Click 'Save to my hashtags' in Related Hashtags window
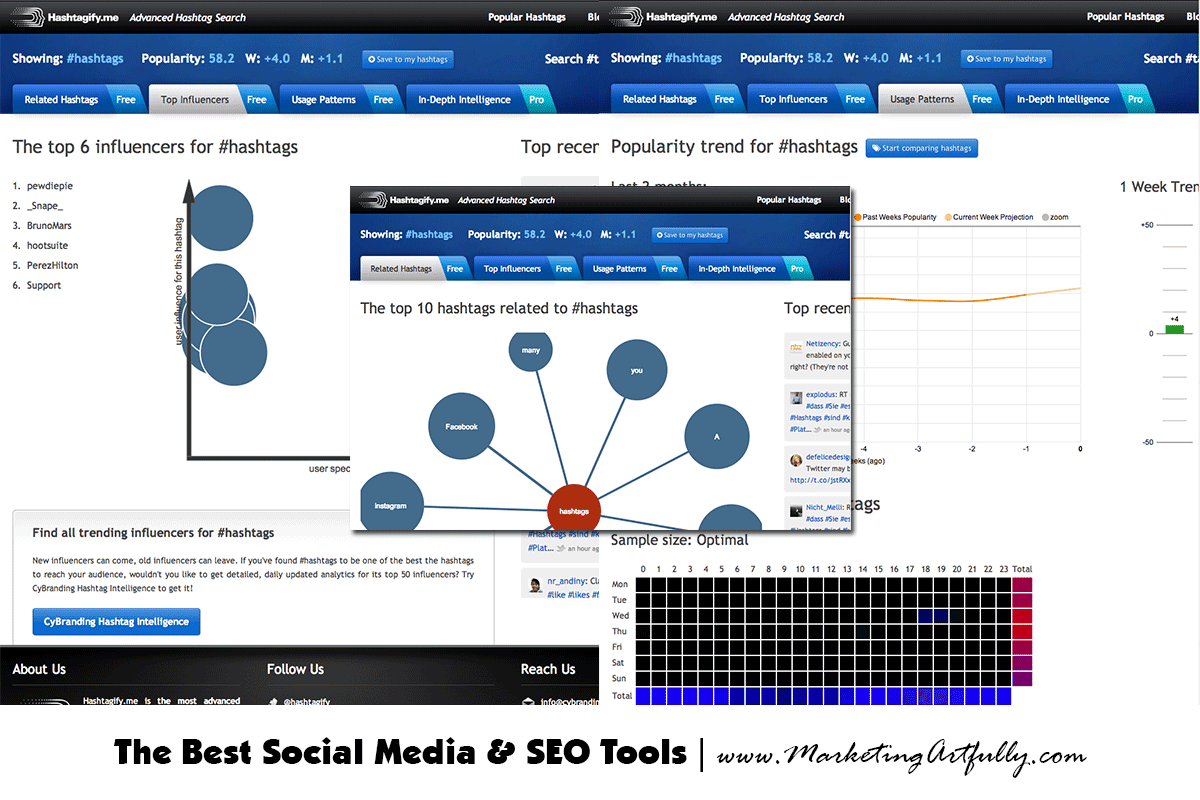The image size is (1200, 800). 690,235
